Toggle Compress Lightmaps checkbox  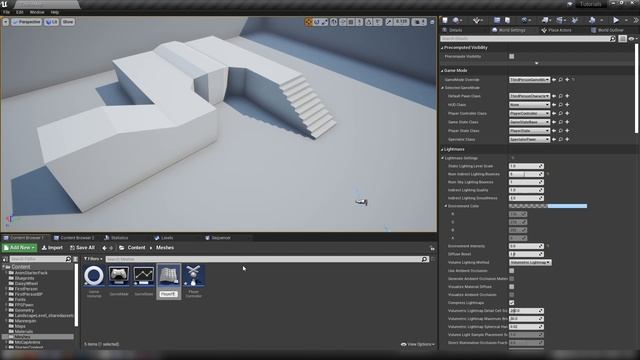pyautogui.click(x=511, y=302)
